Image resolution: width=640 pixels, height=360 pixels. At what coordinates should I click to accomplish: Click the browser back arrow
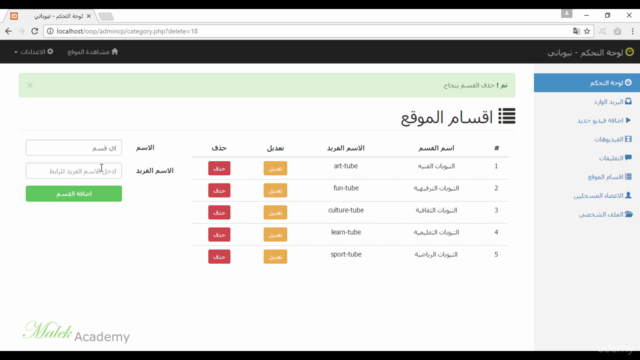click(9, 31)
